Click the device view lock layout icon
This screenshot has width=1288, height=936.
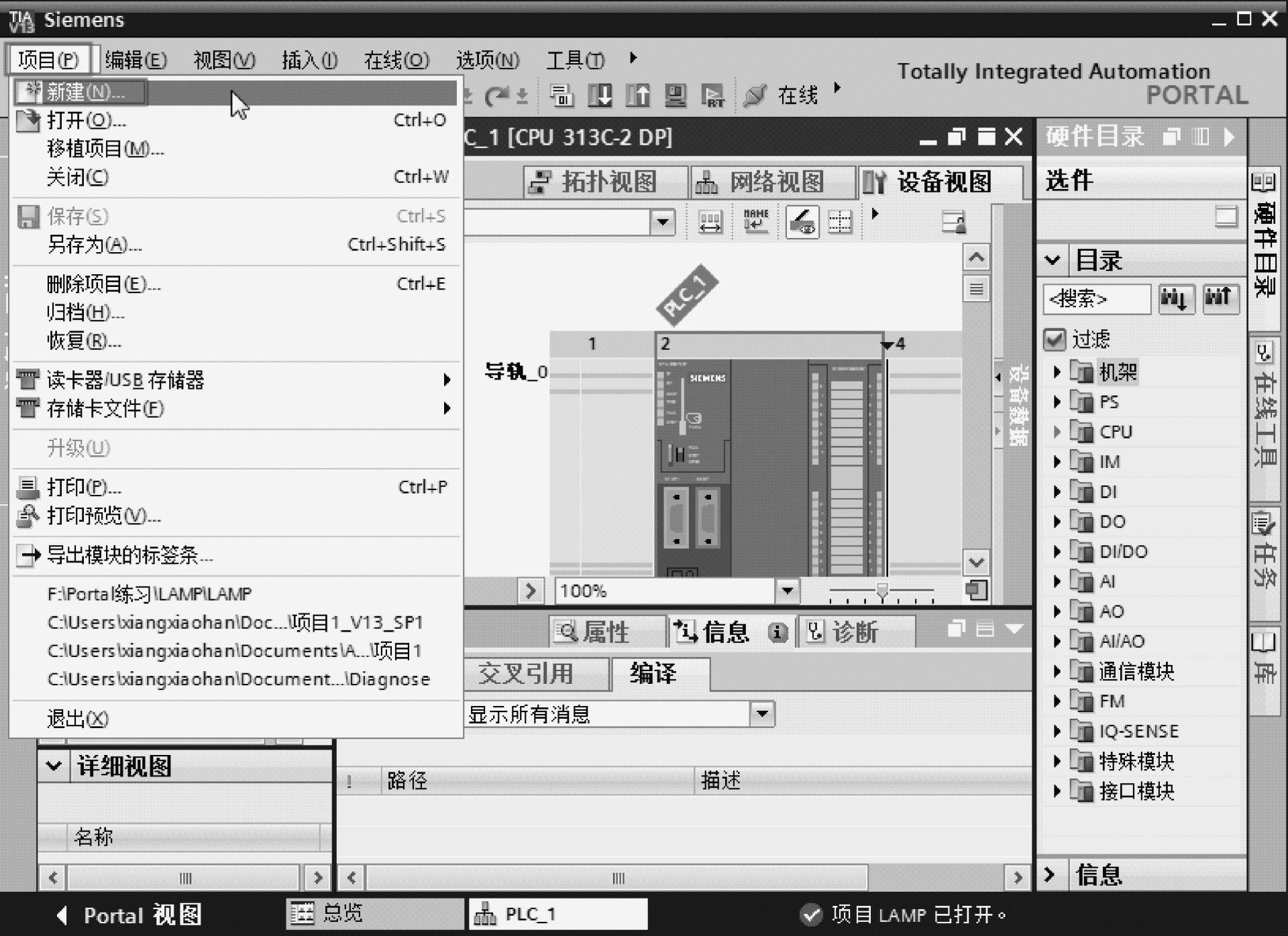953,221
